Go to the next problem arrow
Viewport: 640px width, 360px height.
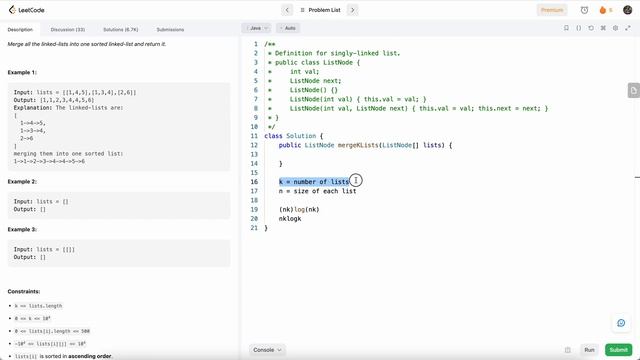click(x=353, y=10)
